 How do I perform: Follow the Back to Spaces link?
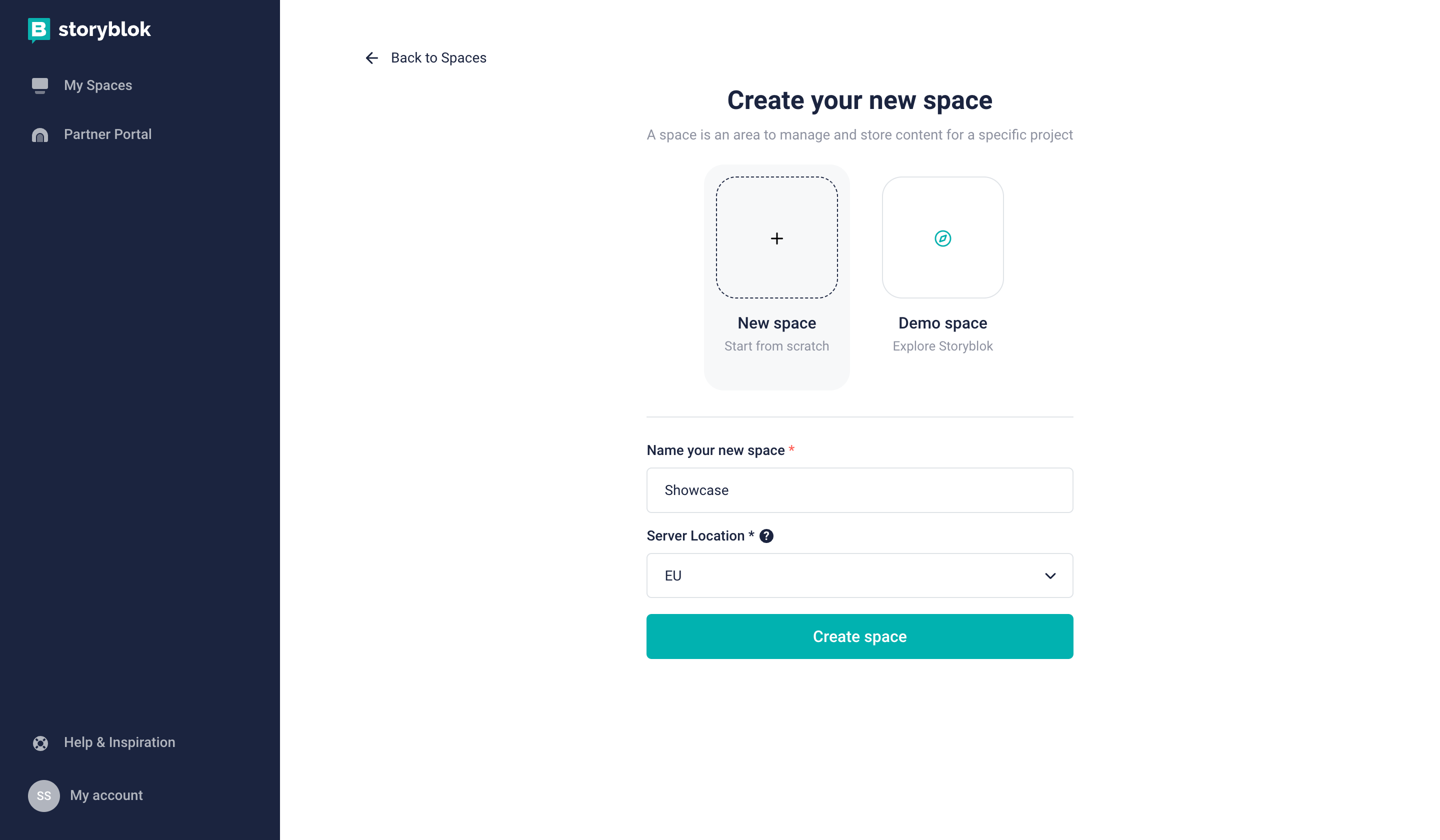[x=438, y=58]
